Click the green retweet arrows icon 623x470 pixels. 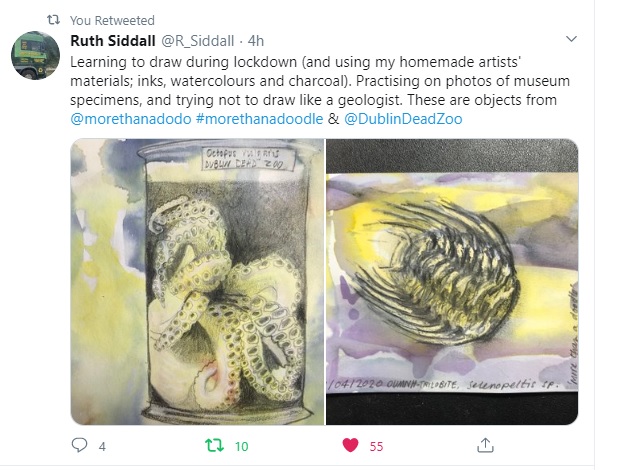tap(215, 445)
